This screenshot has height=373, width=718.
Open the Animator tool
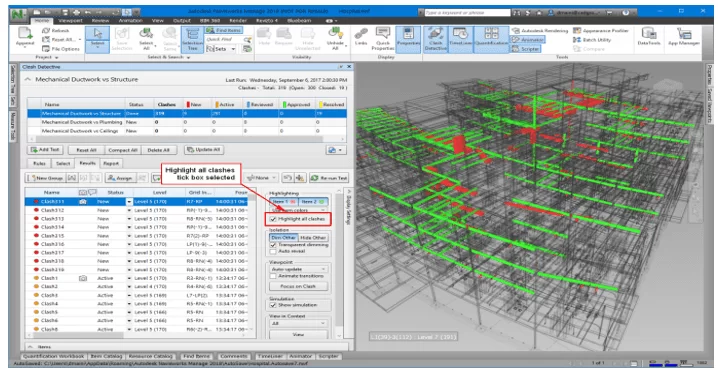(528, 40)
